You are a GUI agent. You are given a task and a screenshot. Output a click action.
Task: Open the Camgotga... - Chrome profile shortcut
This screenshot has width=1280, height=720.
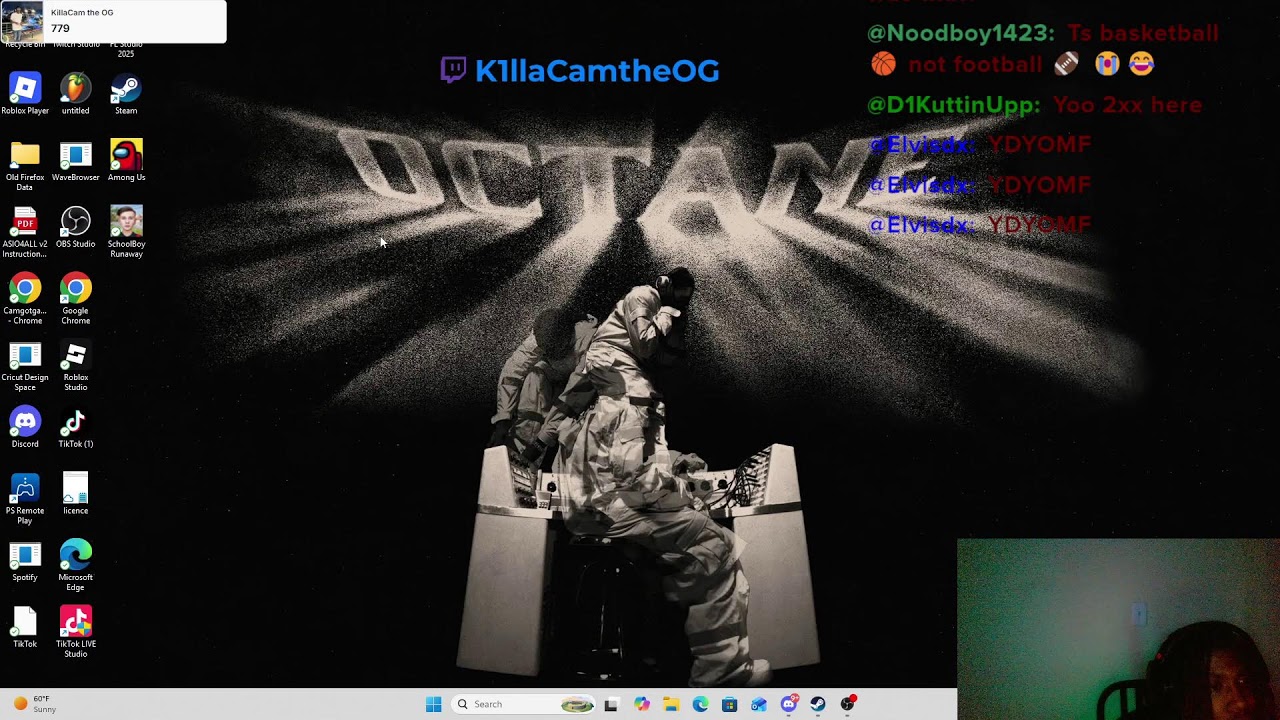pyautogui.click(x=25, y=299)
